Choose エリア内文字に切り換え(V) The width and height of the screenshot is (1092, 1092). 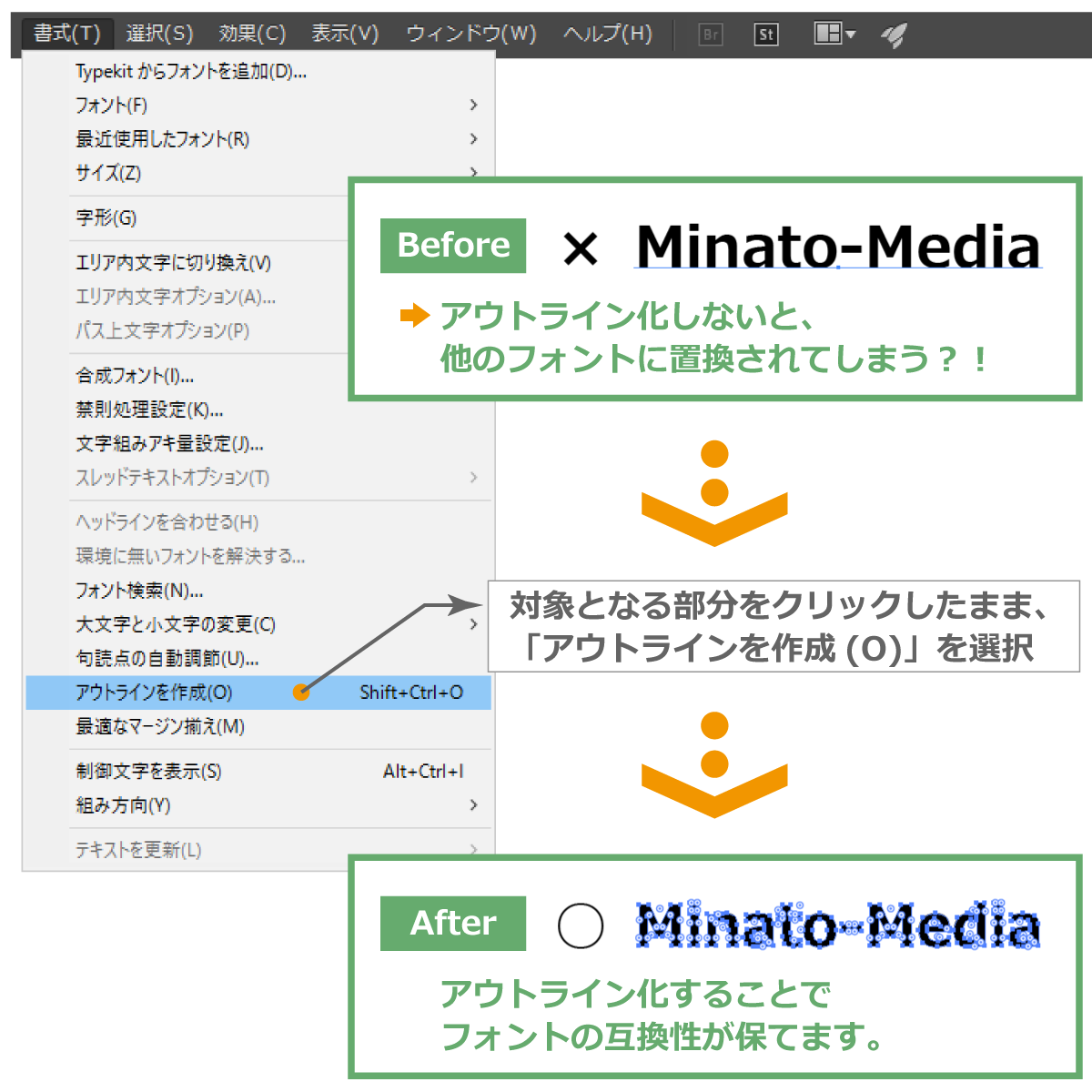click(x=187, y=262)
